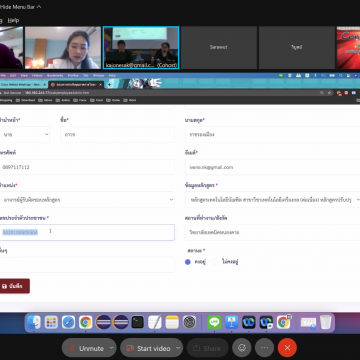360x360 pixels.
Task: Expand audio options arrow beside Unmute
Action: click(x=112, y=348)
